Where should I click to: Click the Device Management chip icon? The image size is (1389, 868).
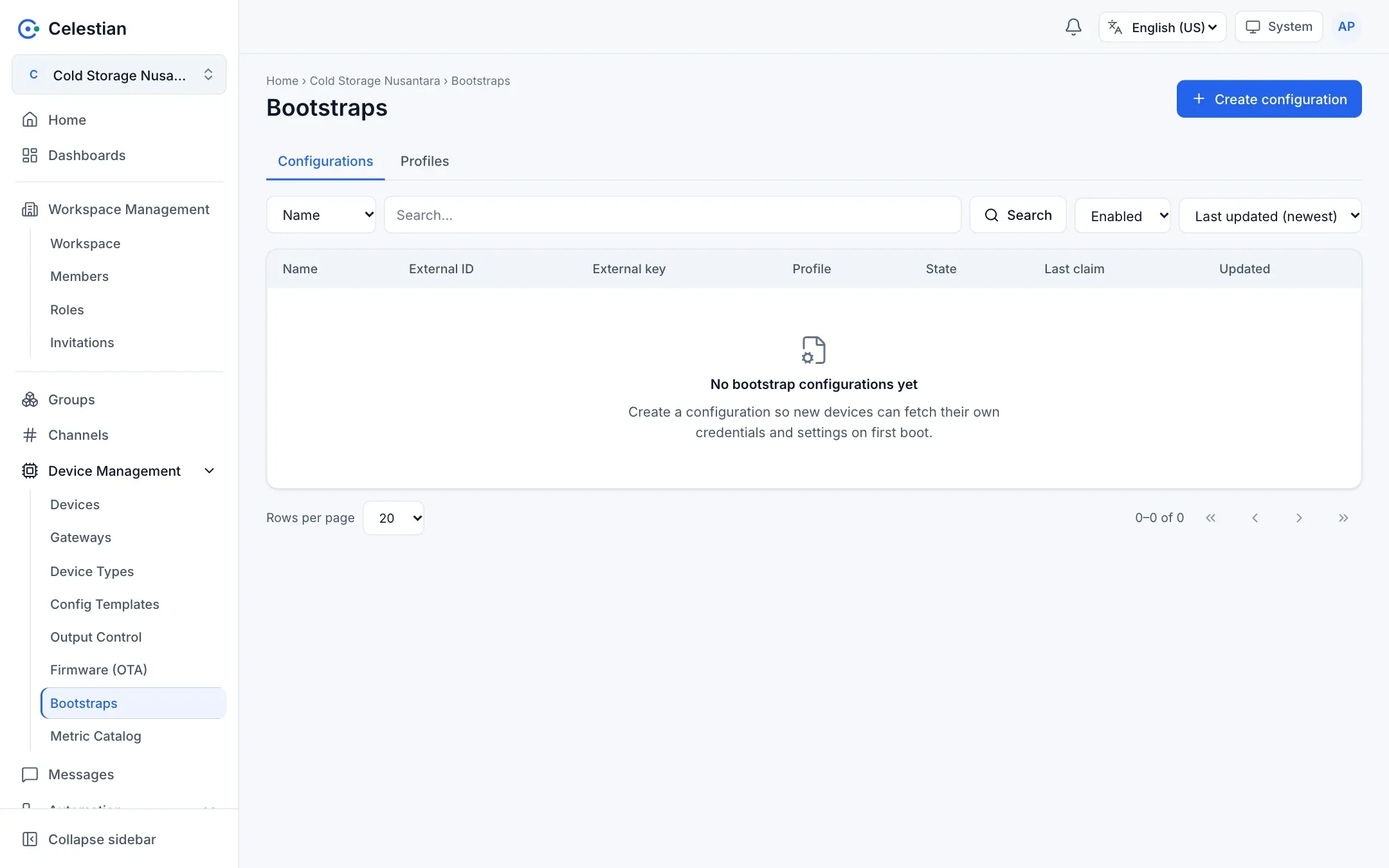[30, 471]
